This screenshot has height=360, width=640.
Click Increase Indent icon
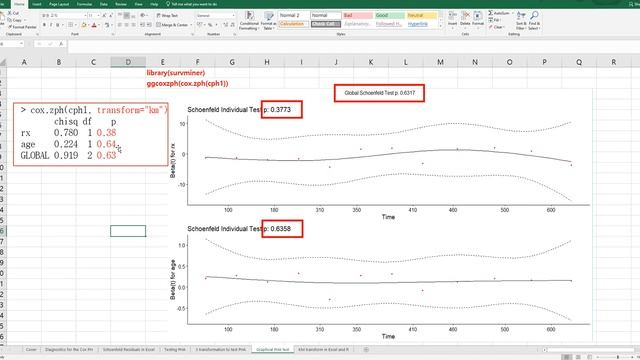coord(149,25)
